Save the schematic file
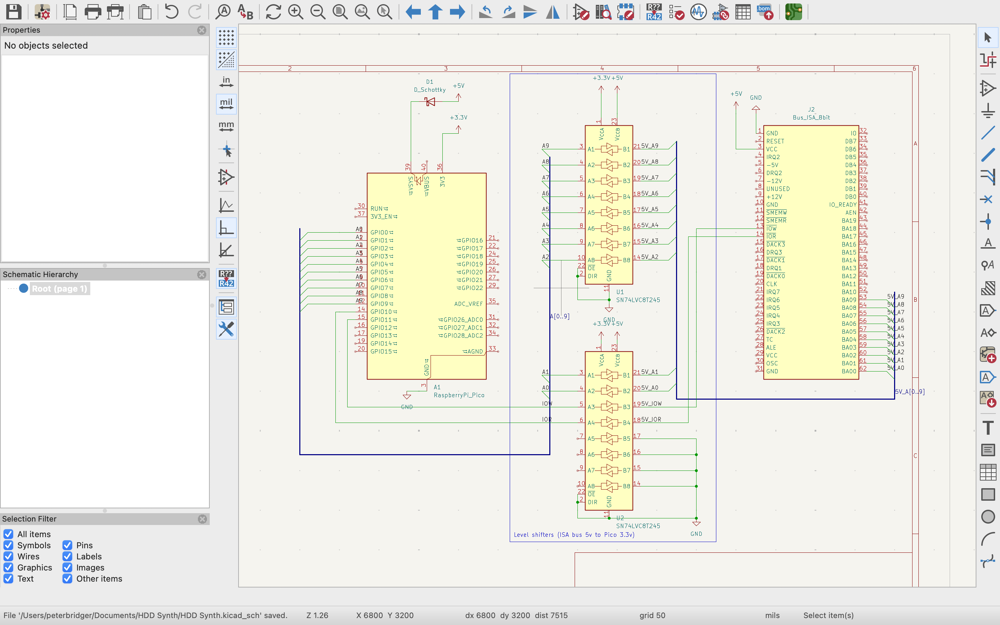1000x625 pixels. pyautogui.click(x=14, y=12)
